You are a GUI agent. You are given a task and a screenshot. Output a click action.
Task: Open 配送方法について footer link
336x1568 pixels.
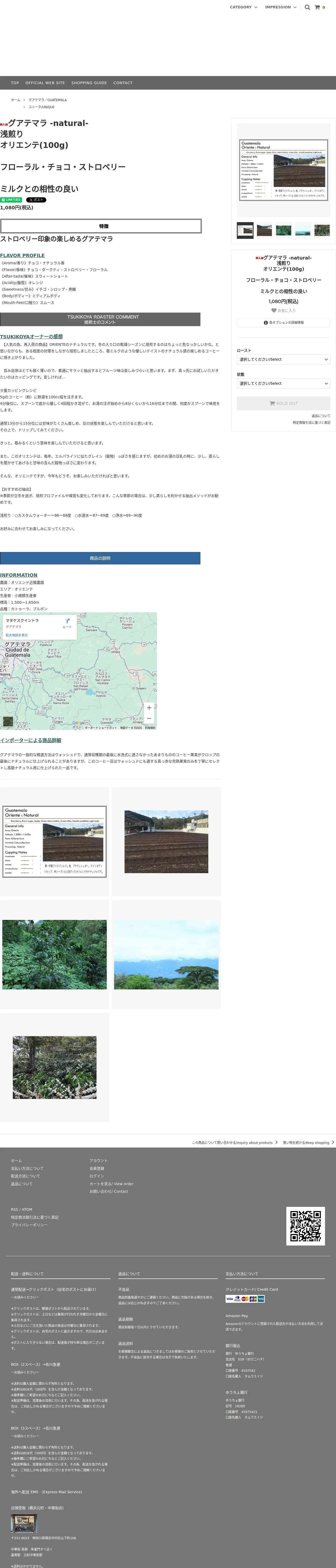tap(25, 1176)
